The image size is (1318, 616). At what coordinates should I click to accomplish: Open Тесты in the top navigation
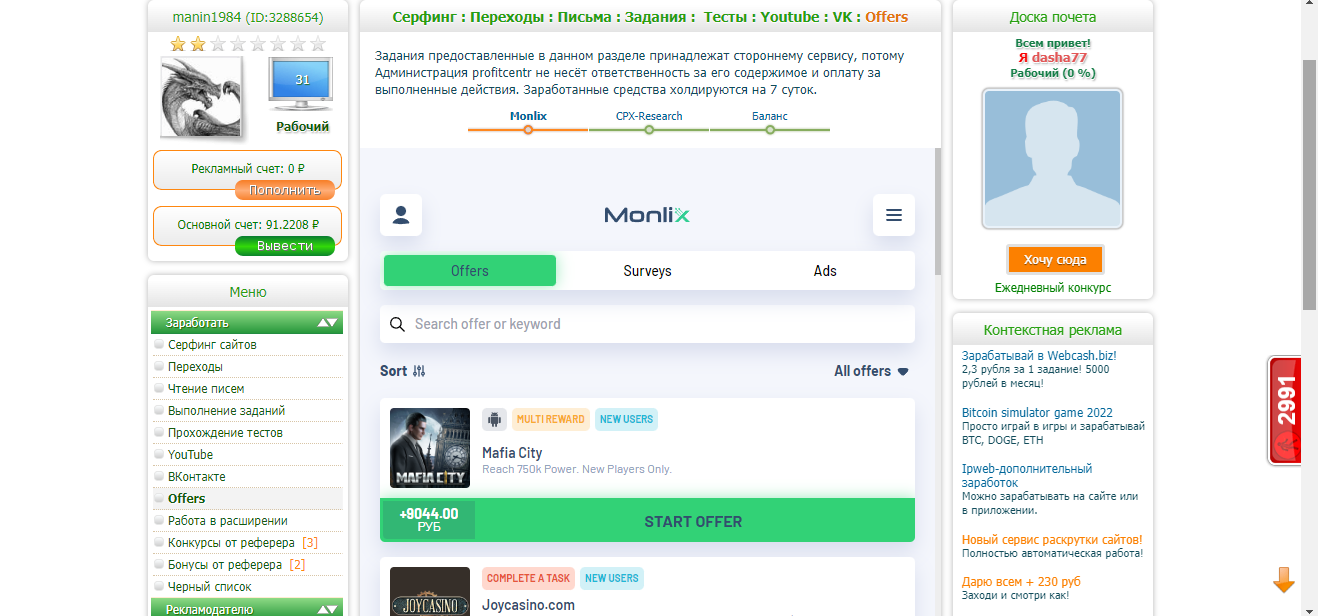pos(726,17)
